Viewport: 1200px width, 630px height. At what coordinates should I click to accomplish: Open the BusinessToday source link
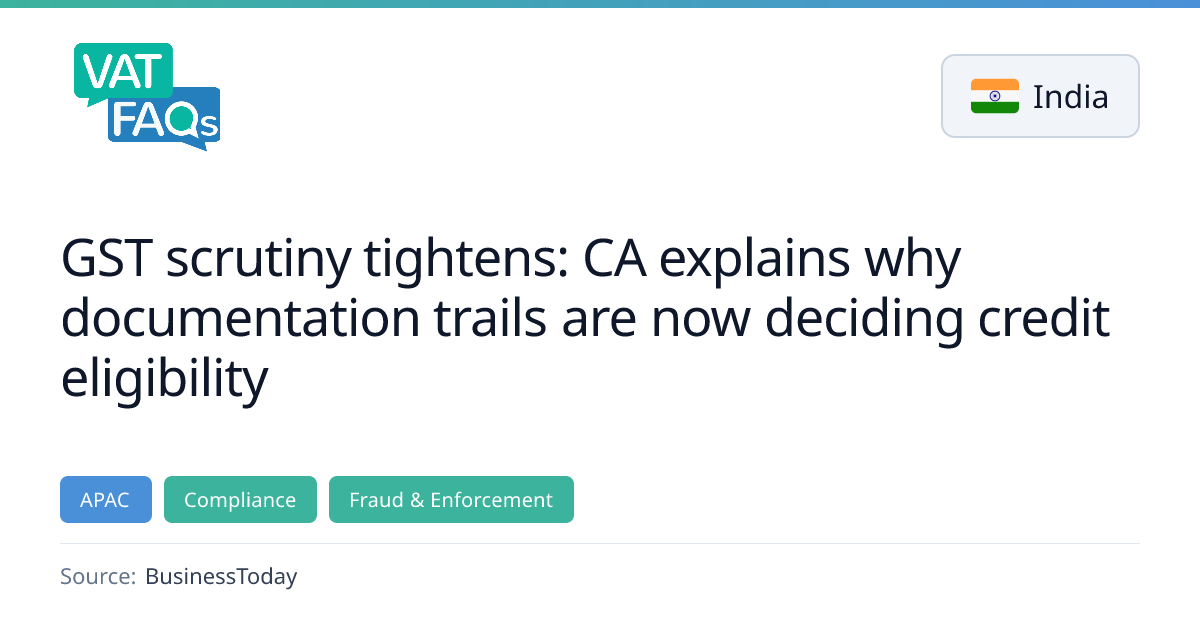coord(221,576)
